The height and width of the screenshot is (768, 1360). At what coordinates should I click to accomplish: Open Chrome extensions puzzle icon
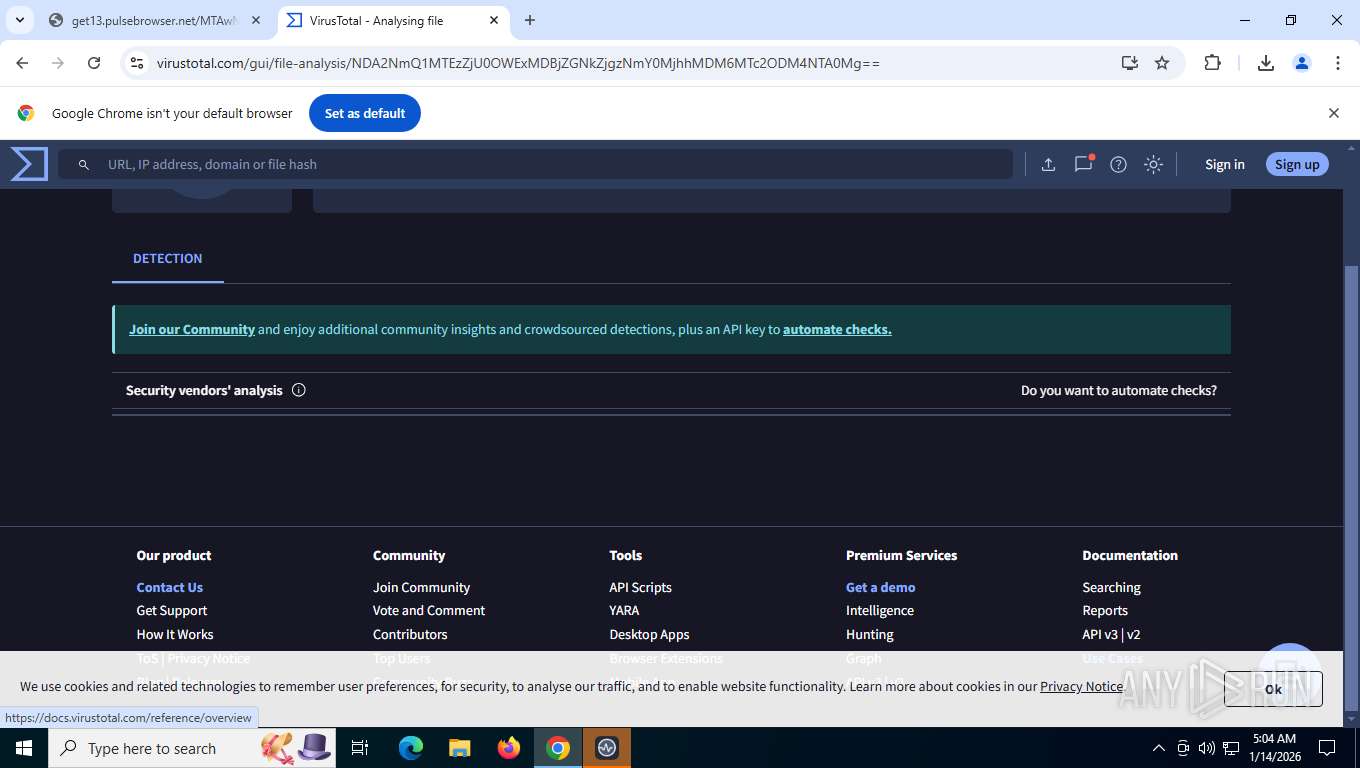click(x=1212, y=63)
